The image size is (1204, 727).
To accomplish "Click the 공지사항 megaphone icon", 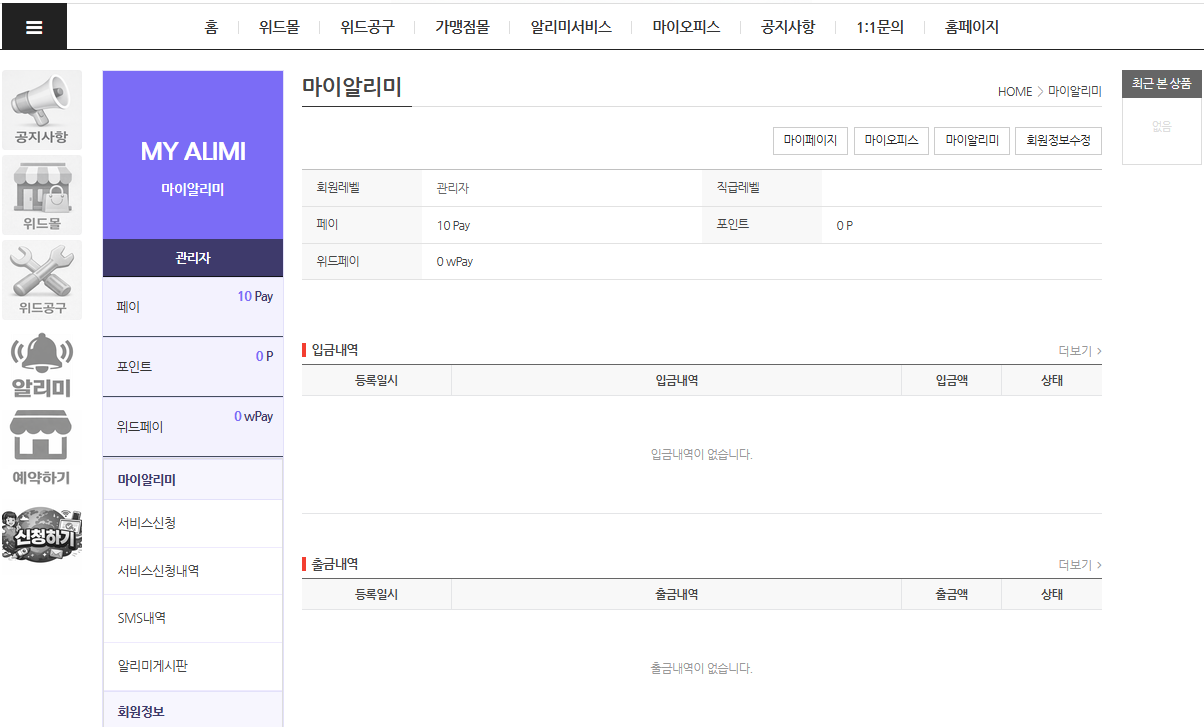I will coord(42,110).
